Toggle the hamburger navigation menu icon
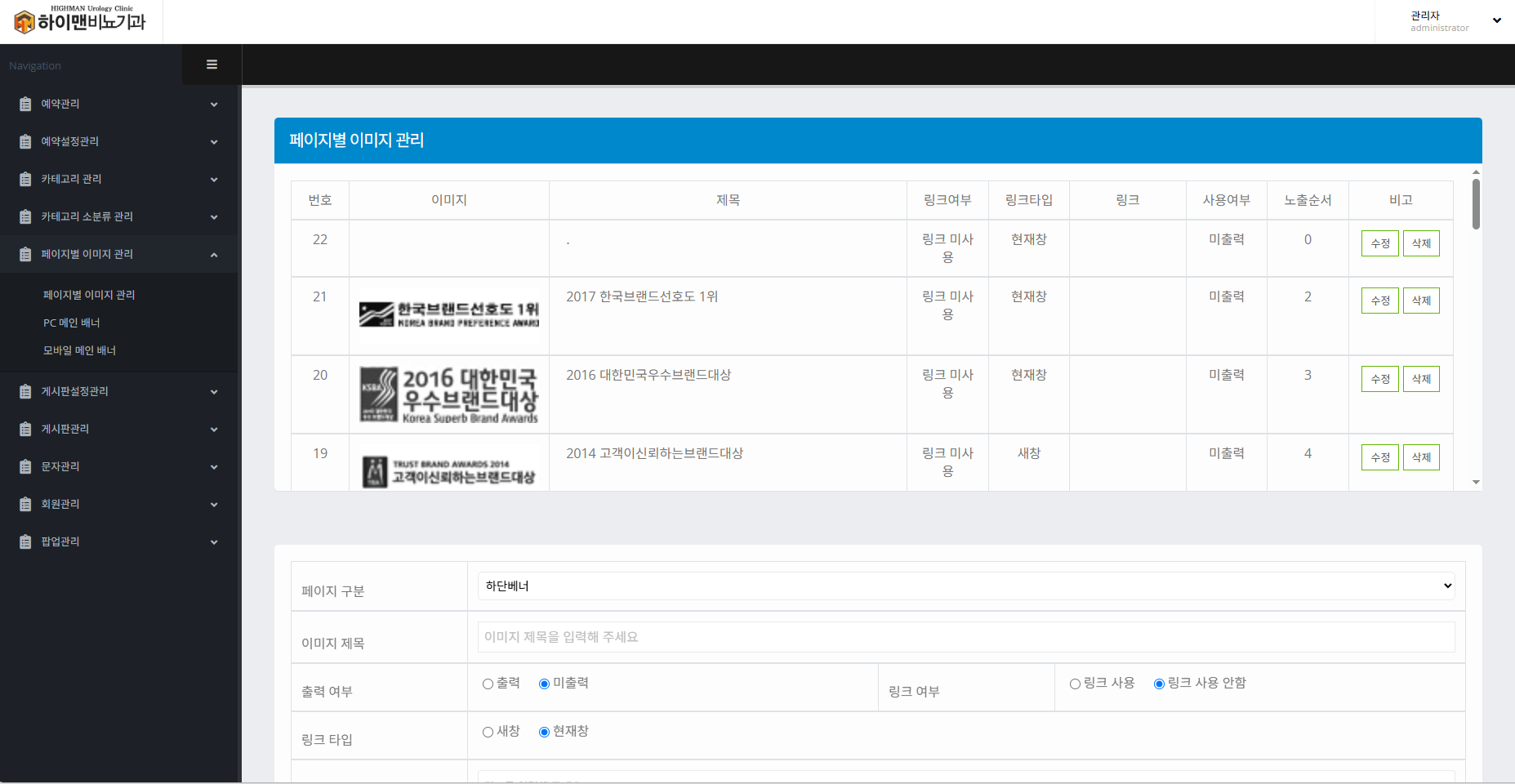The width and height of the screenshot is (1515, 784). pyautogui.click(x=212, y=65)
